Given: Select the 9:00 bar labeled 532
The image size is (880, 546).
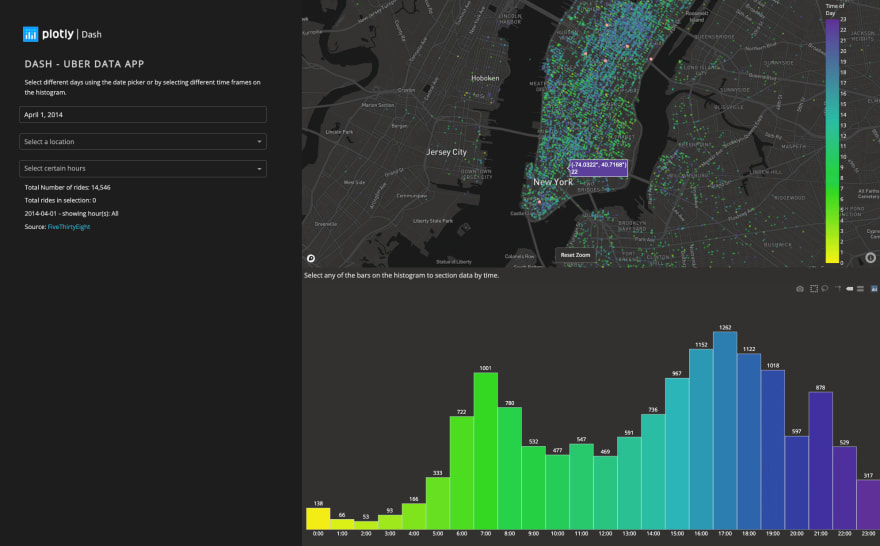Looking at the screenshot, I should tap(533, 488).
